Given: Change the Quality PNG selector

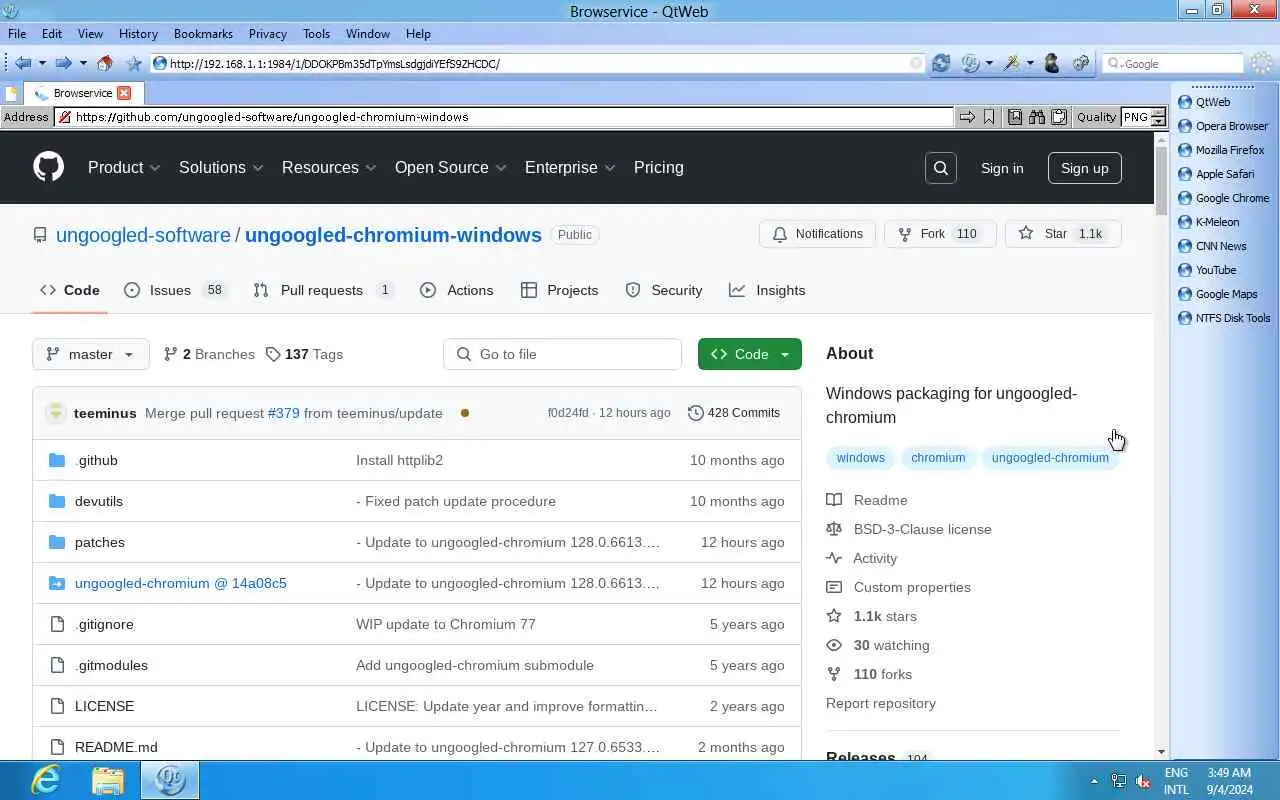Looking at the screenshot, I should click(1144, 117).
